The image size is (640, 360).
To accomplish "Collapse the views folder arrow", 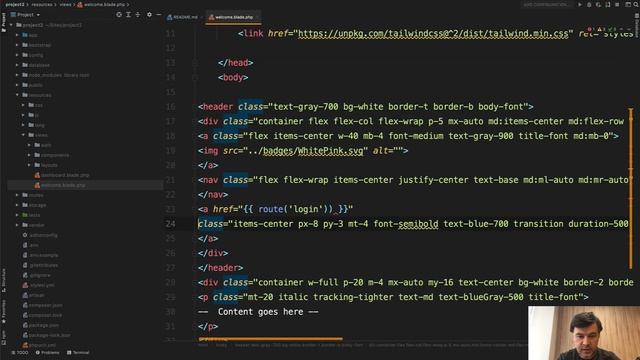I will (23, 135).
